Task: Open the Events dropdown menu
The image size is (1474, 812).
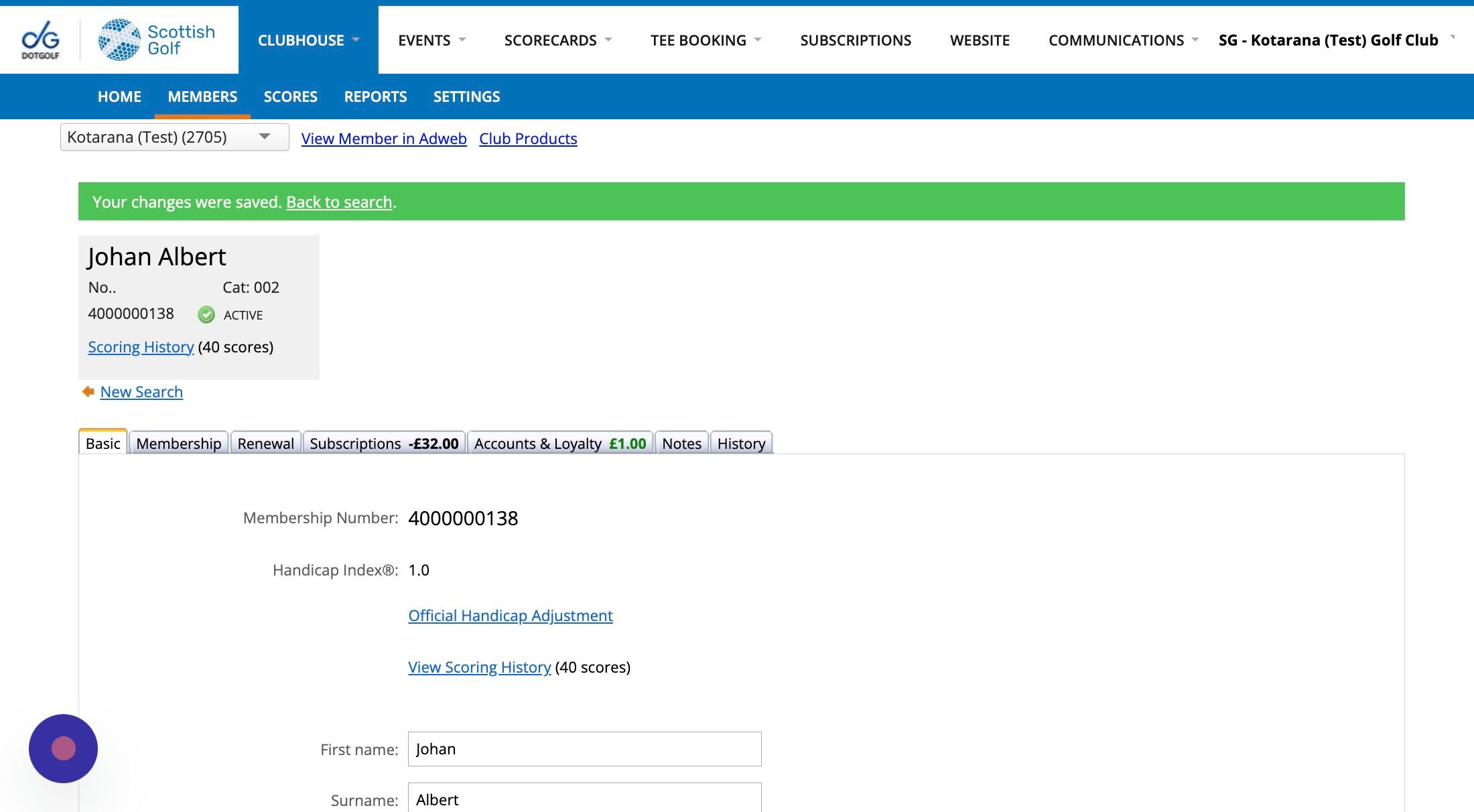Action: [431, 40]
